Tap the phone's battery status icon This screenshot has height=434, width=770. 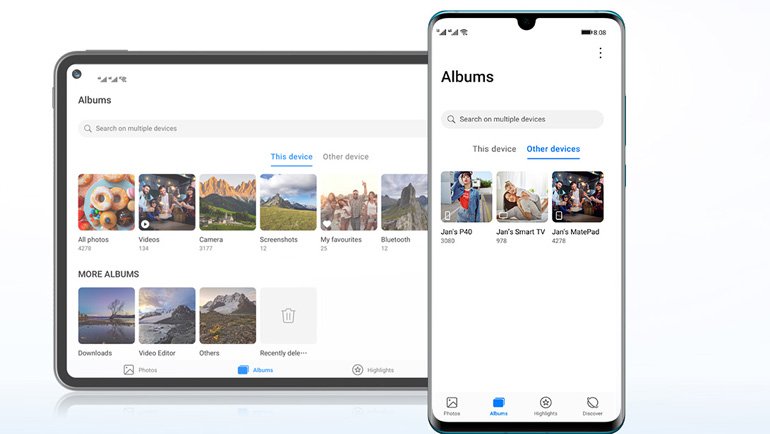tap(586, 32)
